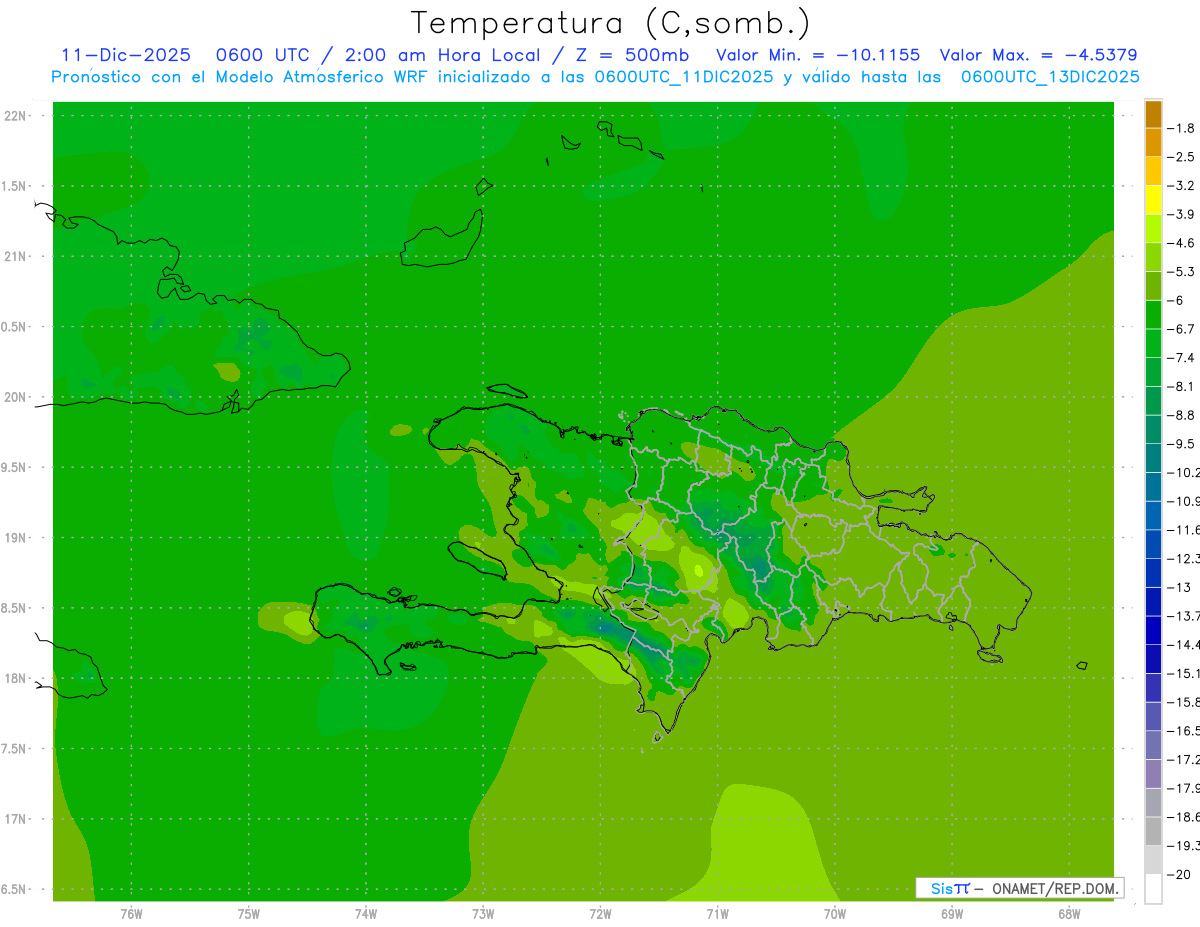The width and height of the screenshot is (1200, 927).
Task: Click the '0600UTC_11DIC2025' initialization timestamp
Action: [x=684, y=77]
